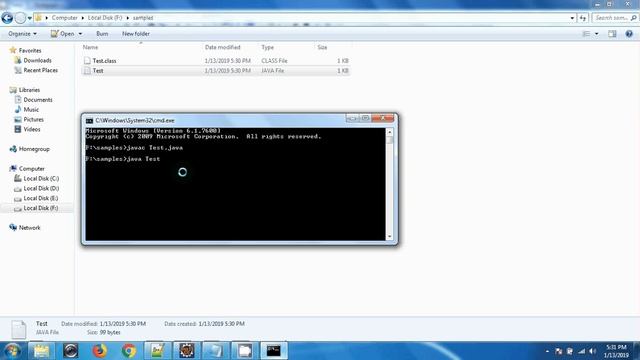Click the File Explorer taskbar icon
The image size is (640, 360).
click(x=41, y=351)
